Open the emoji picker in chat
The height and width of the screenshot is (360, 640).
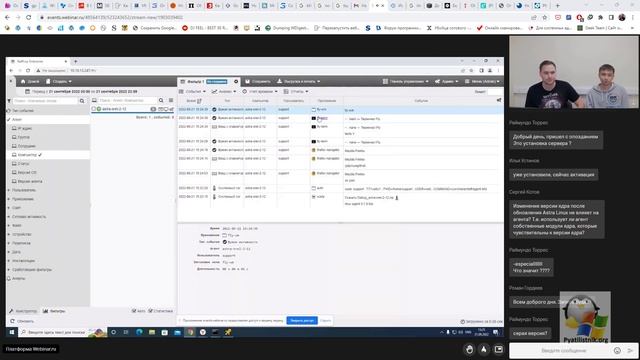617,351
